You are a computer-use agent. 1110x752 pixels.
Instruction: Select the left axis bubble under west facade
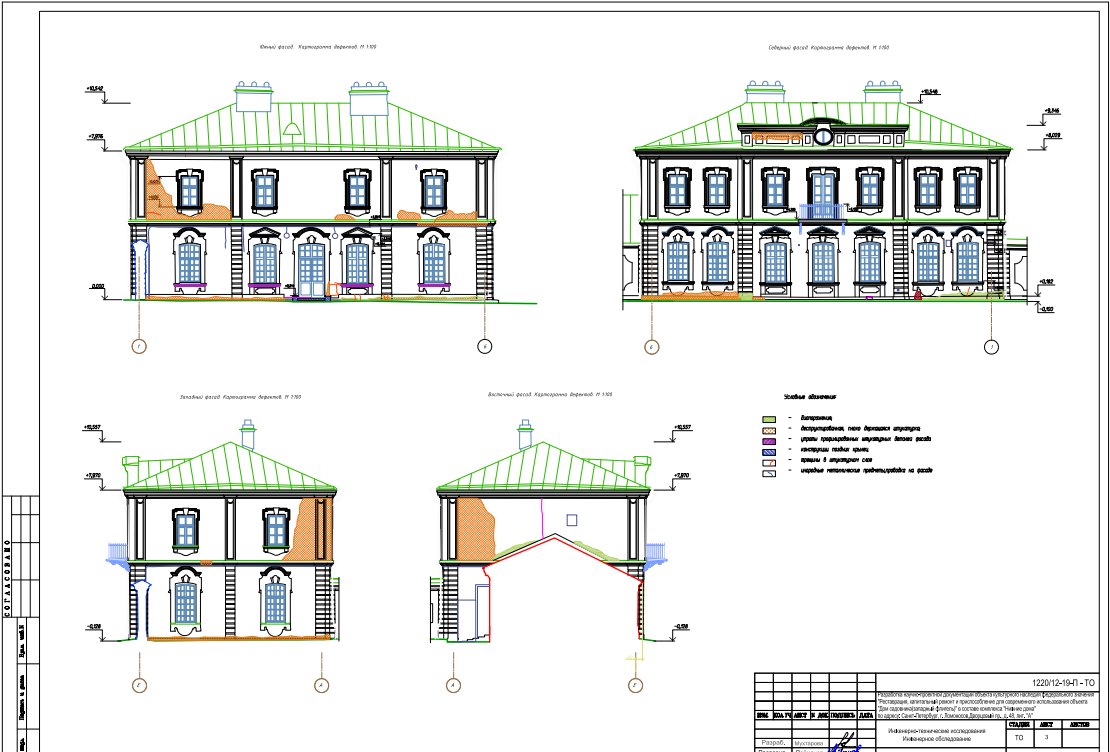(x=139, y=685)
